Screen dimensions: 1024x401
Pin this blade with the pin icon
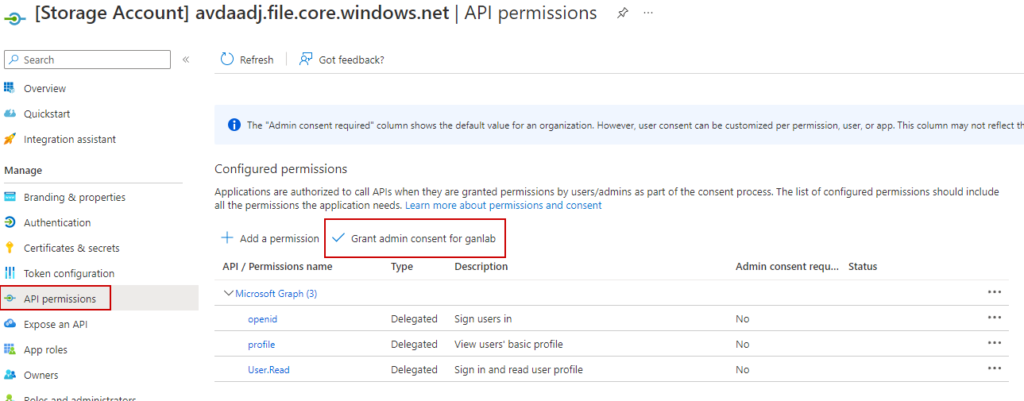click(622, 13)
